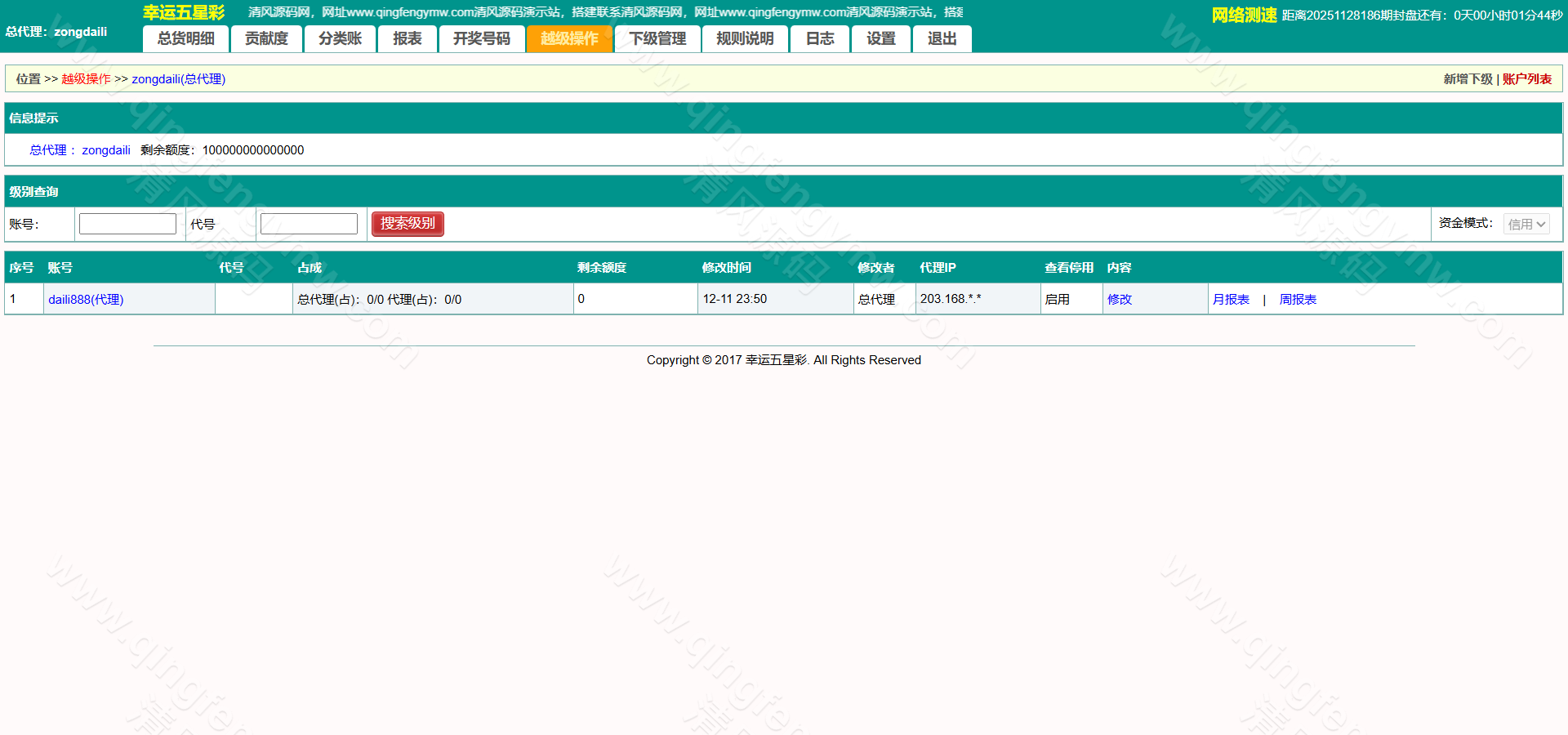打开报表选项卡
Screen dimensions: 1568x735
tap(407, 38)
